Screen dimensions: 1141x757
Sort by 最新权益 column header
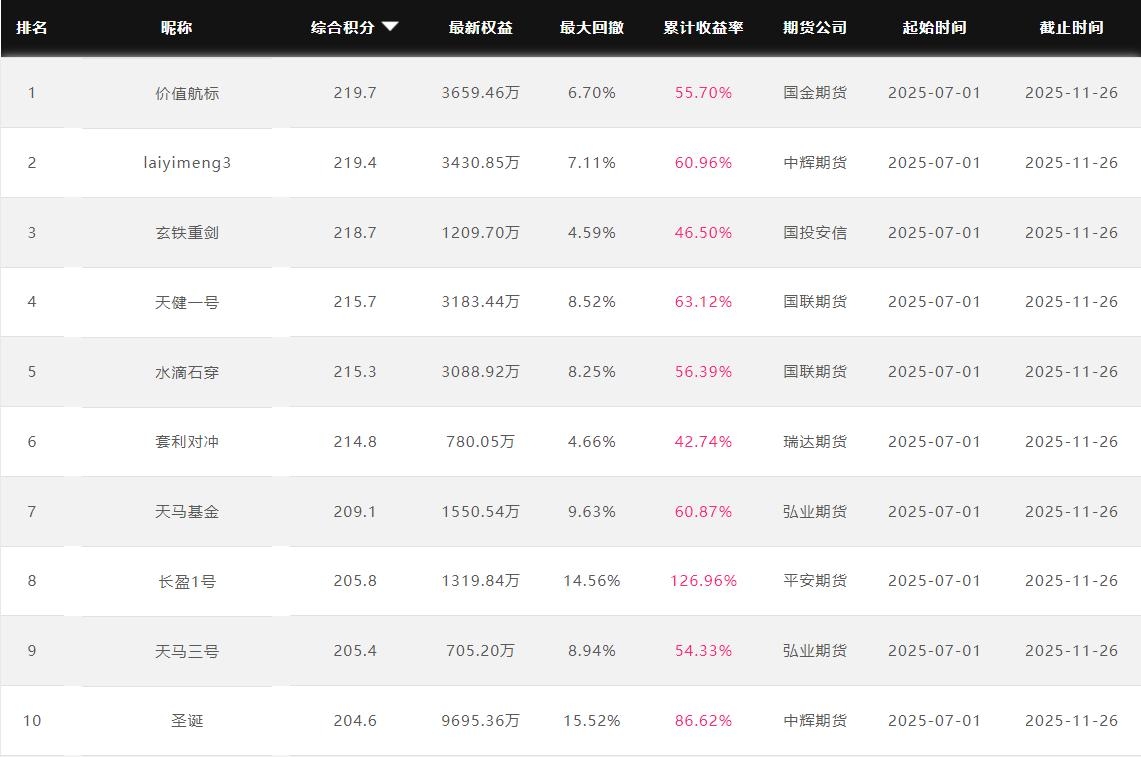click(480, 28)
